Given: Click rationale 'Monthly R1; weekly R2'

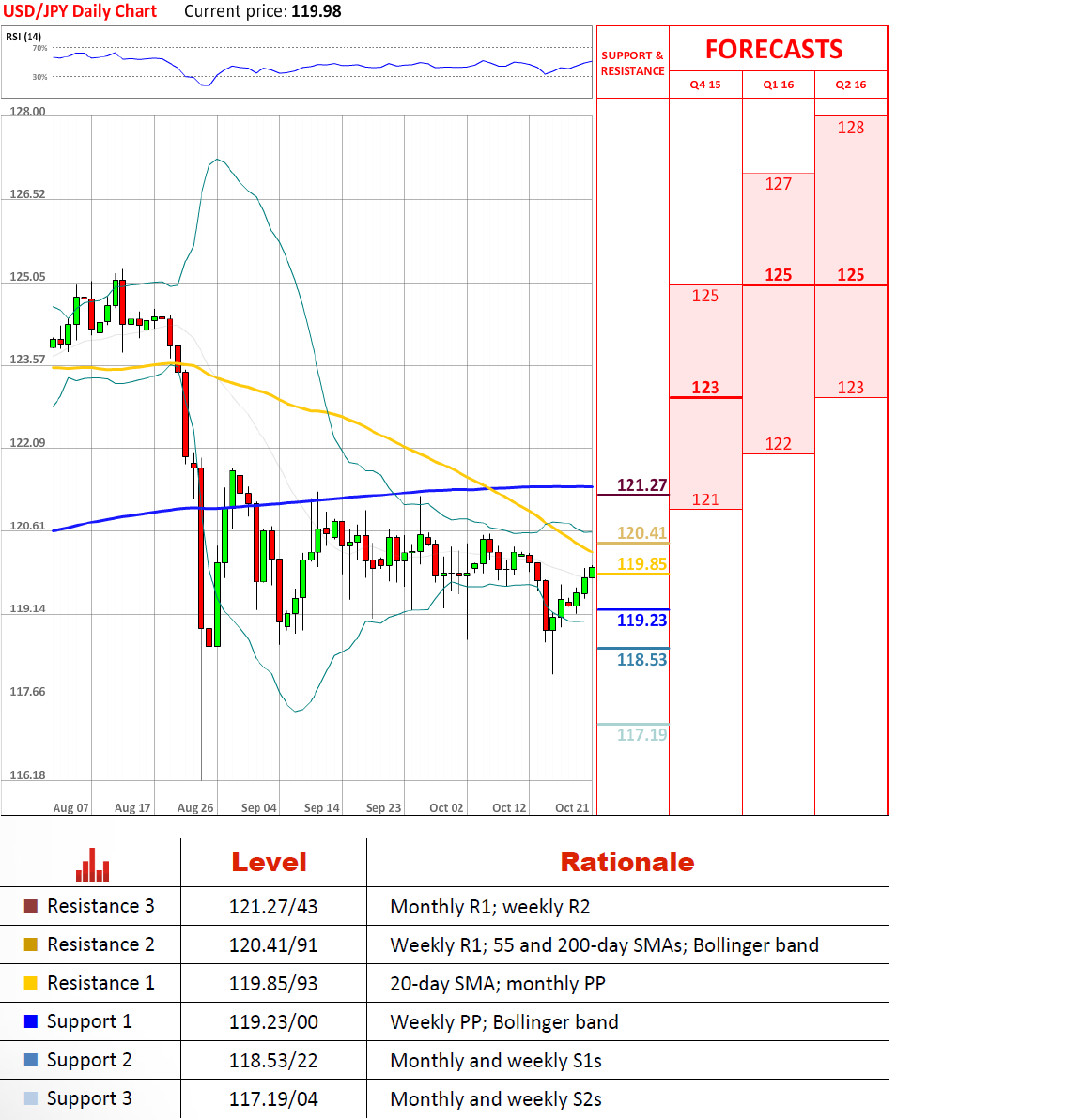Looking at the screenshot, I should [x=490, y=907].
